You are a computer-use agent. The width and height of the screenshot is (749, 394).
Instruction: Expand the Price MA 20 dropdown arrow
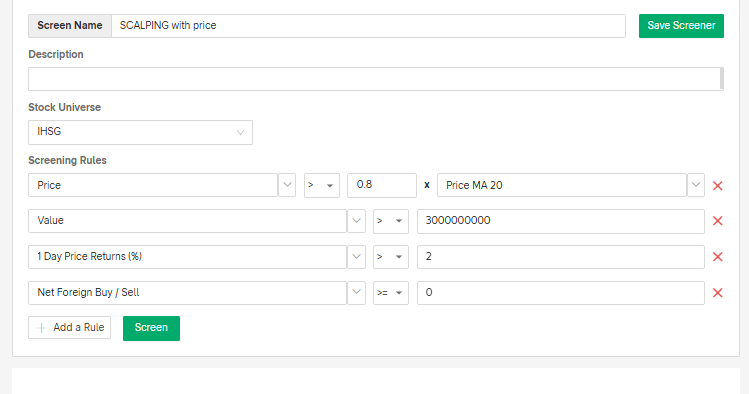pyautogui.click(x=696, y=185)
